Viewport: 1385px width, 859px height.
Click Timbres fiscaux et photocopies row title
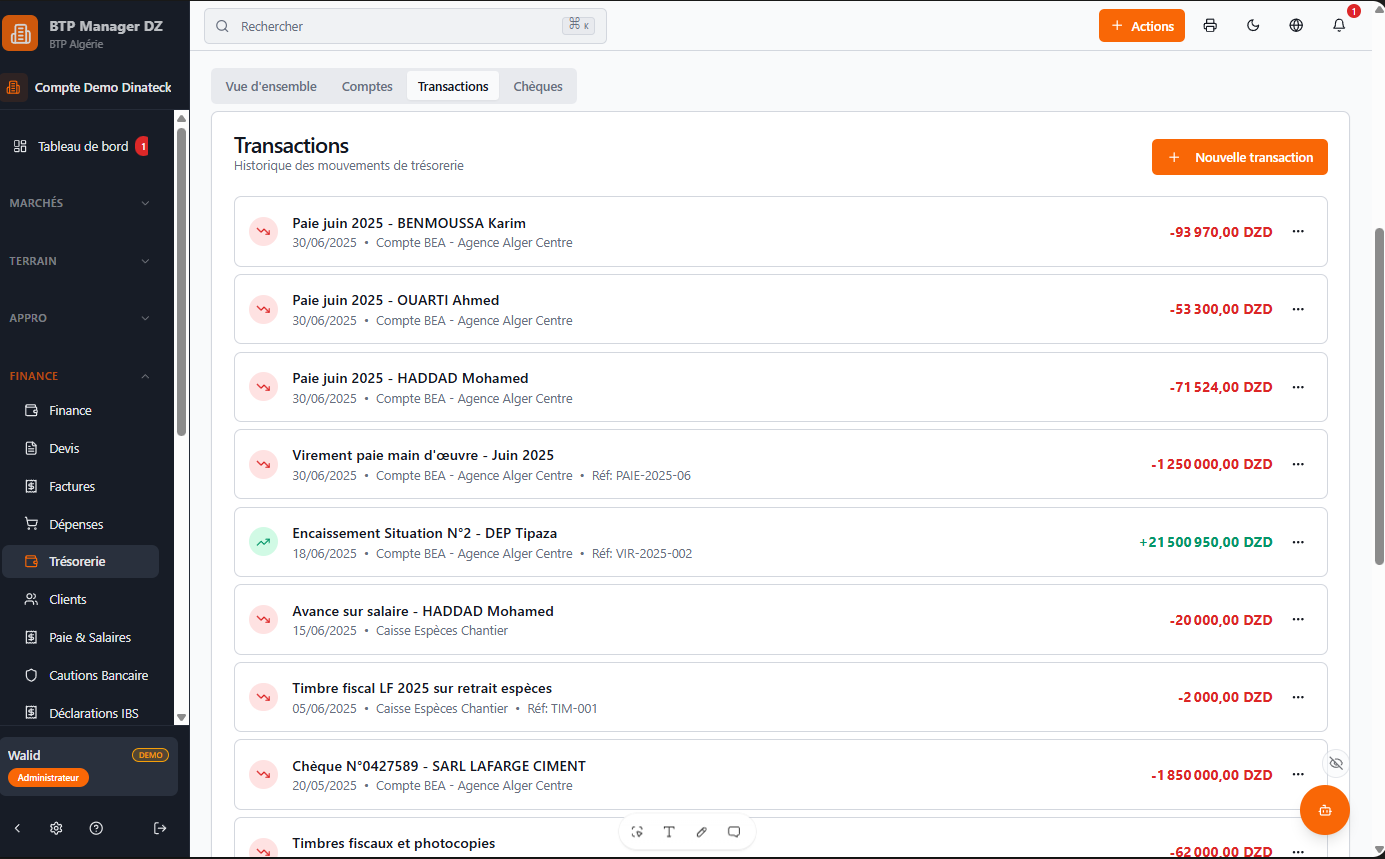[x=394, y=843]
